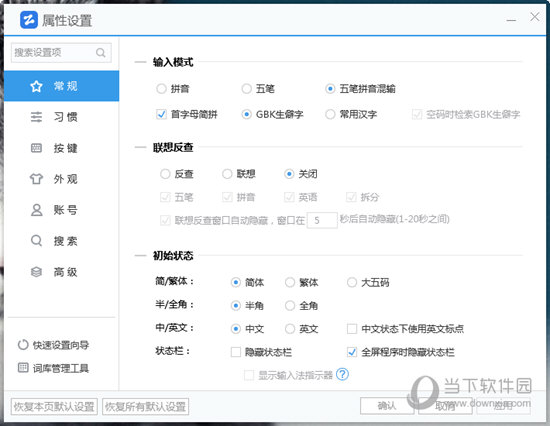
Task: Switch to the 习惯 tab
Action: 62,117
